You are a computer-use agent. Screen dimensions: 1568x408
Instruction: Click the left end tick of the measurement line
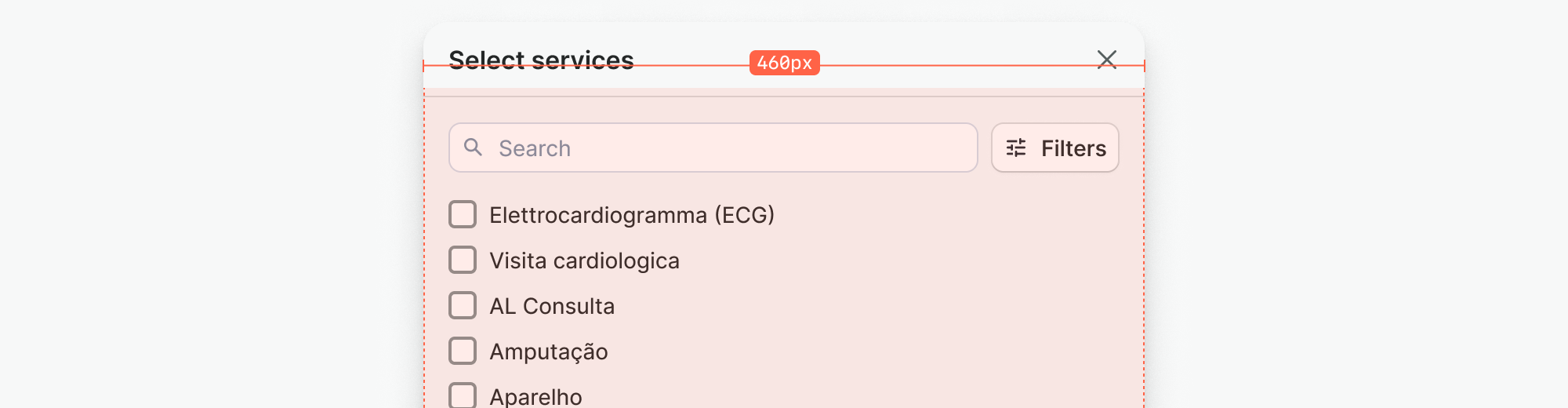424,66
